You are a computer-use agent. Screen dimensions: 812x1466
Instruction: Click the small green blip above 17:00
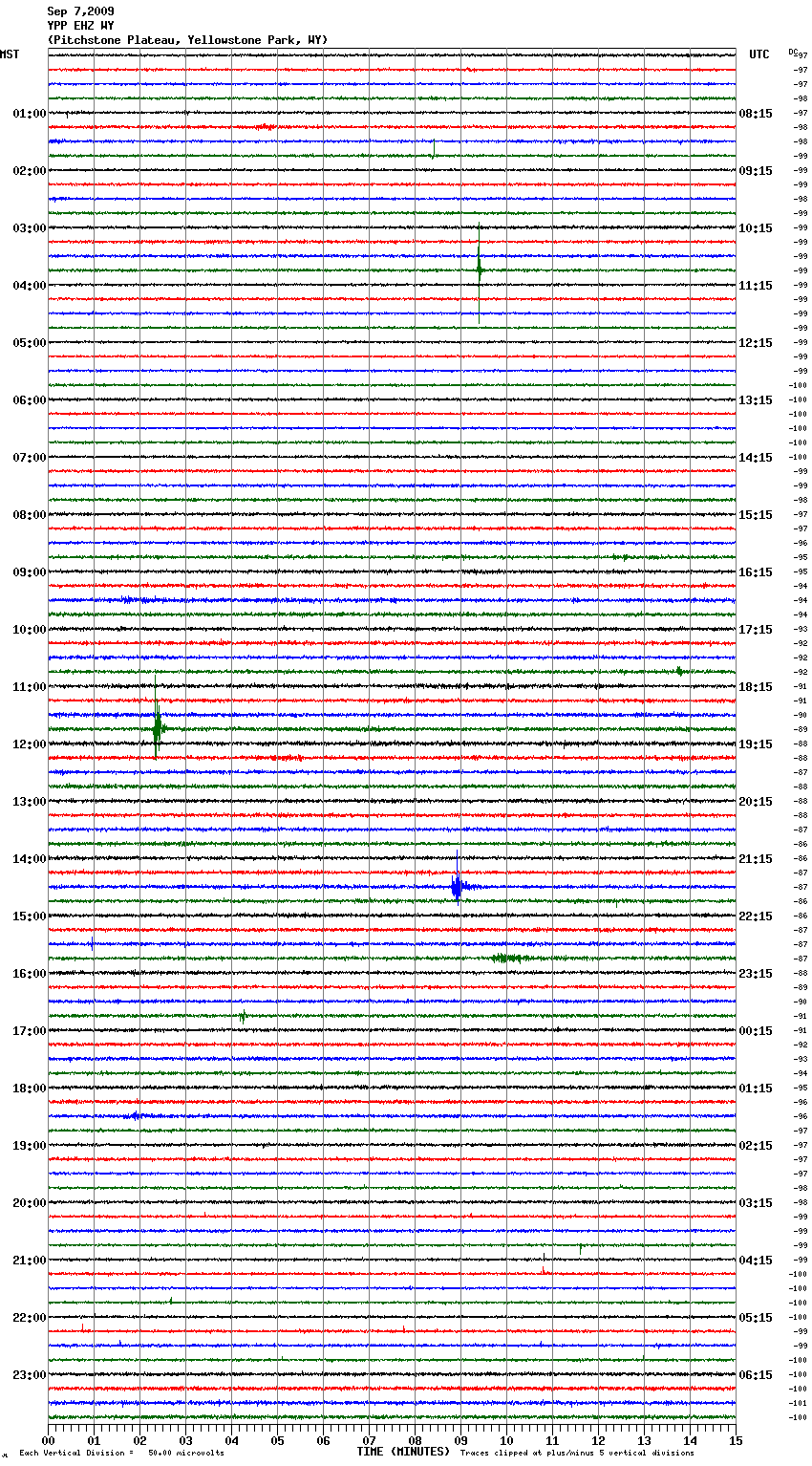[x=243, y=1016]
